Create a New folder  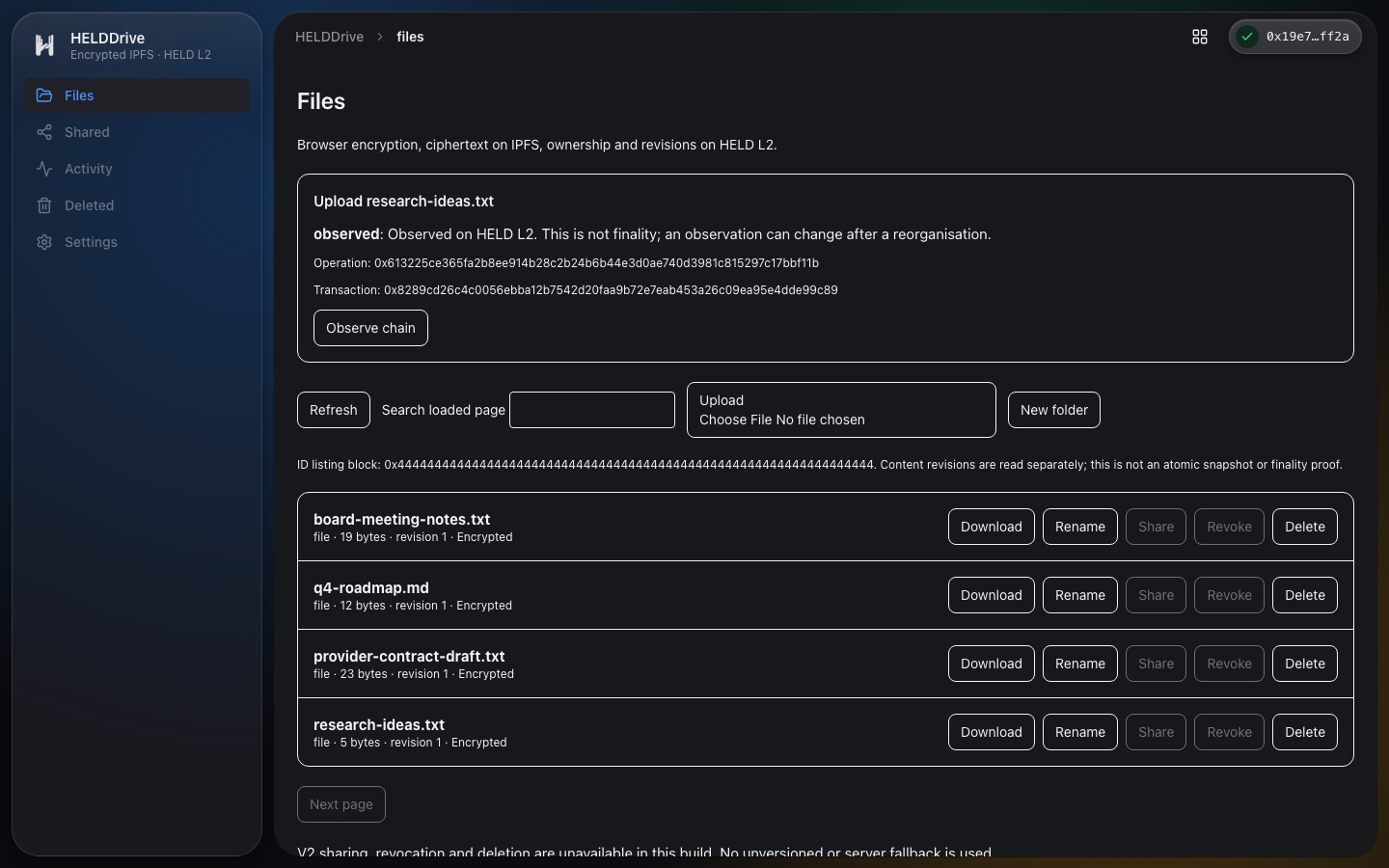coord(1054,410)
